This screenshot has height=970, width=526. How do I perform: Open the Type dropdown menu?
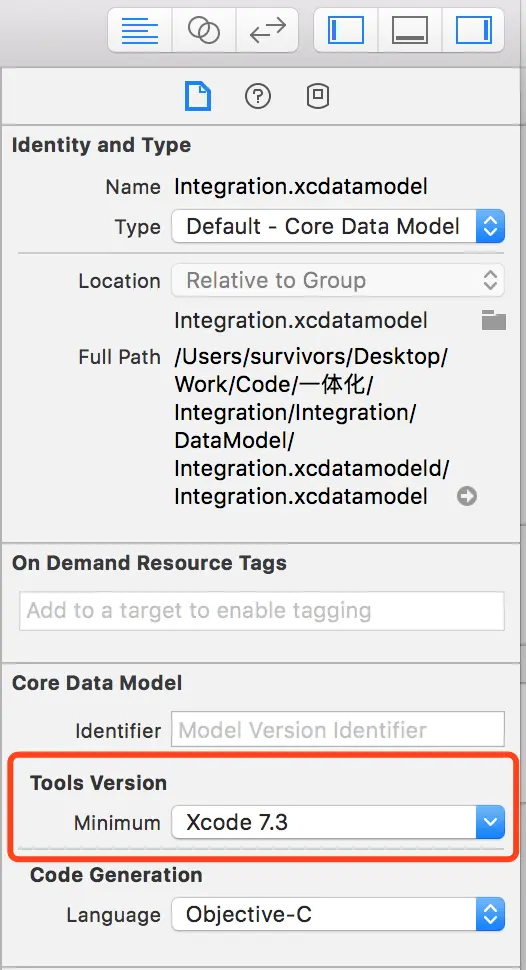pyautogui.click(x=338, y=226)
